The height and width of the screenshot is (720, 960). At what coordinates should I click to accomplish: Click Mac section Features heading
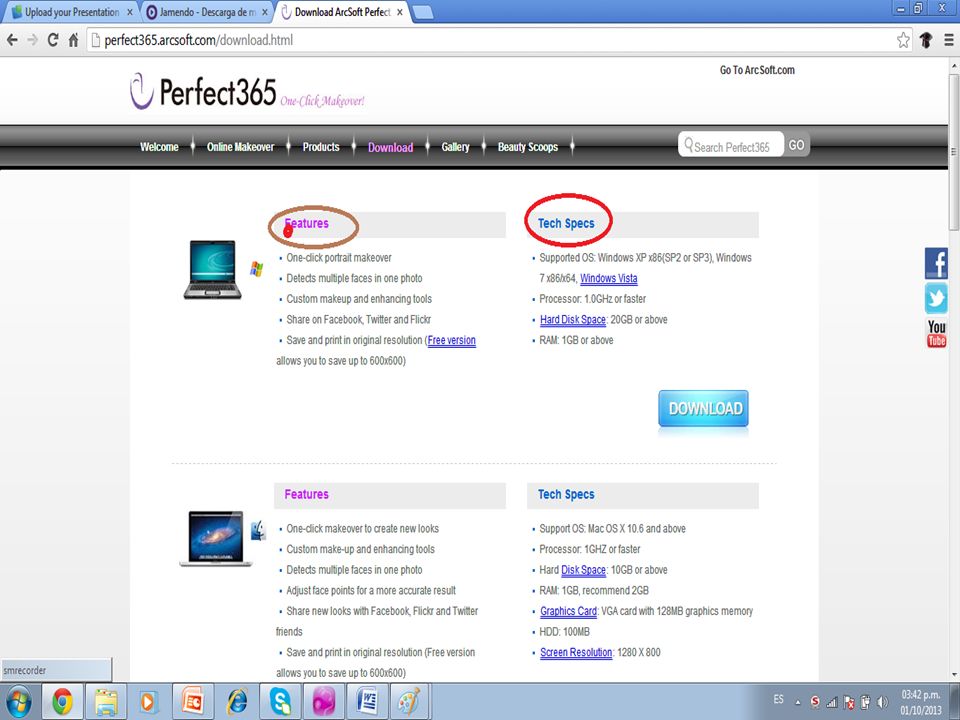point(306,494)
